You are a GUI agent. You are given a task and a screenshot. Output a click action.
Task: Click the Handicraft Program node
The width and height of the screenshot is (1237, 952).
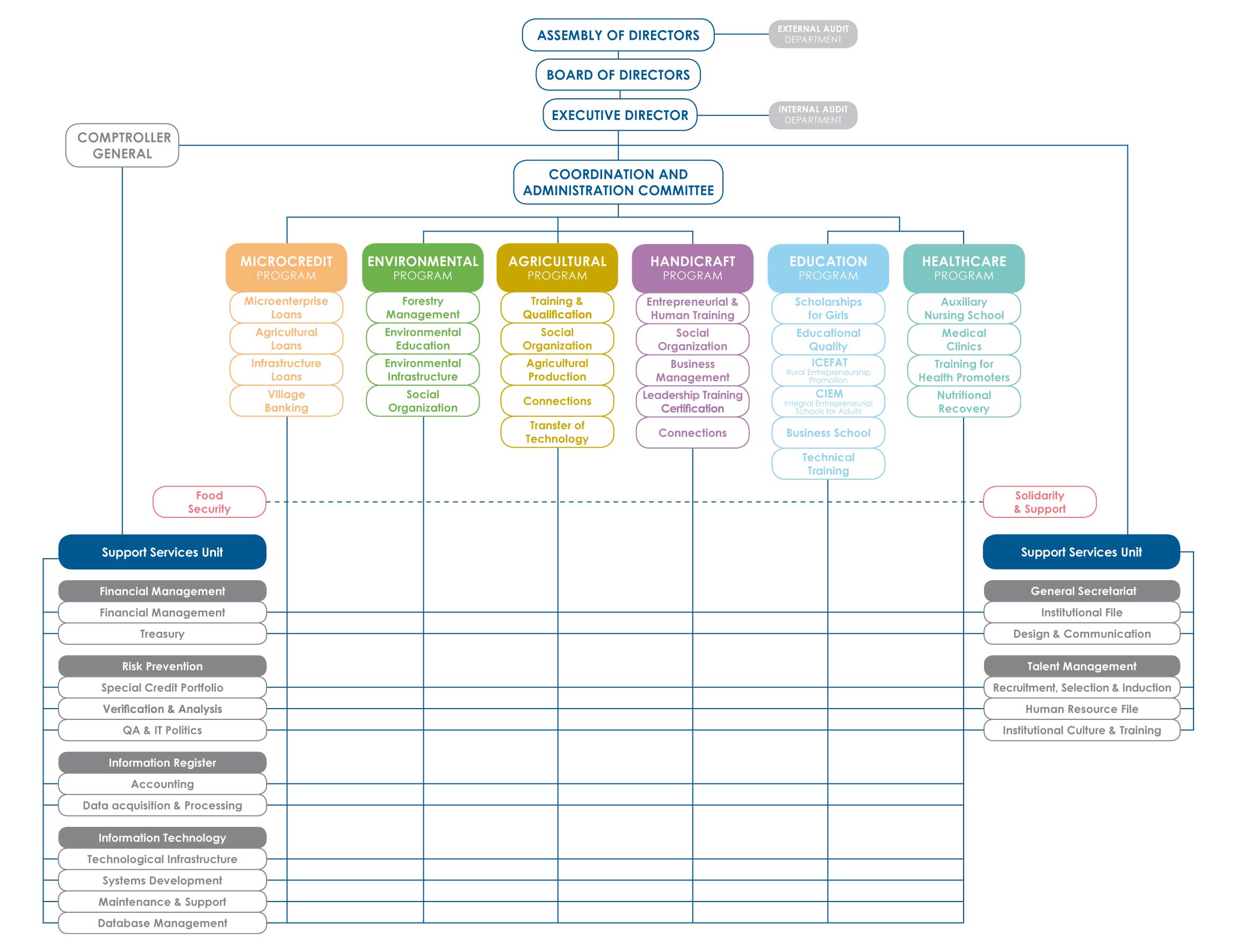click(694, 265)
